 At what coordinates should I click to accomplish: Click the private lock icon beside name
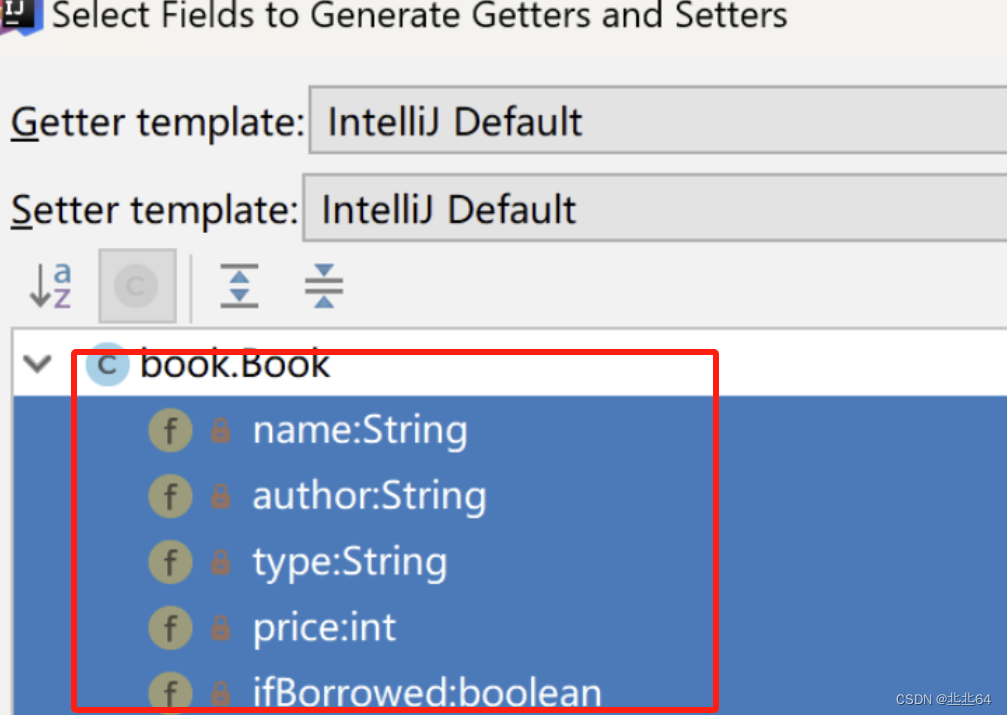tap(220, 431)
